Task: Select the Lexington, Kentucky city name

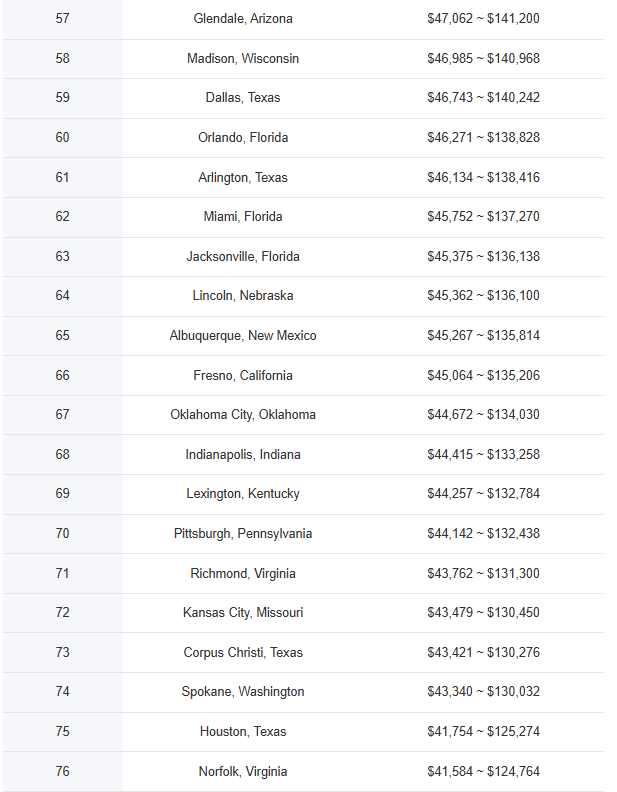Action: click(x=243, y=493)
